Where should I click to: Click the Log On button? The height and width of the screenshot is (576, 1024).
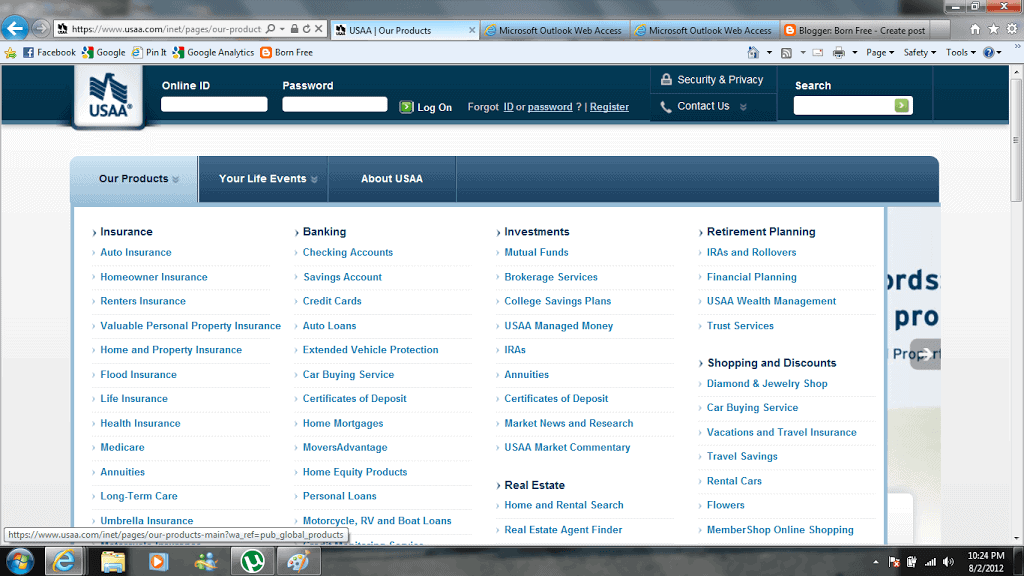point(425,106)
